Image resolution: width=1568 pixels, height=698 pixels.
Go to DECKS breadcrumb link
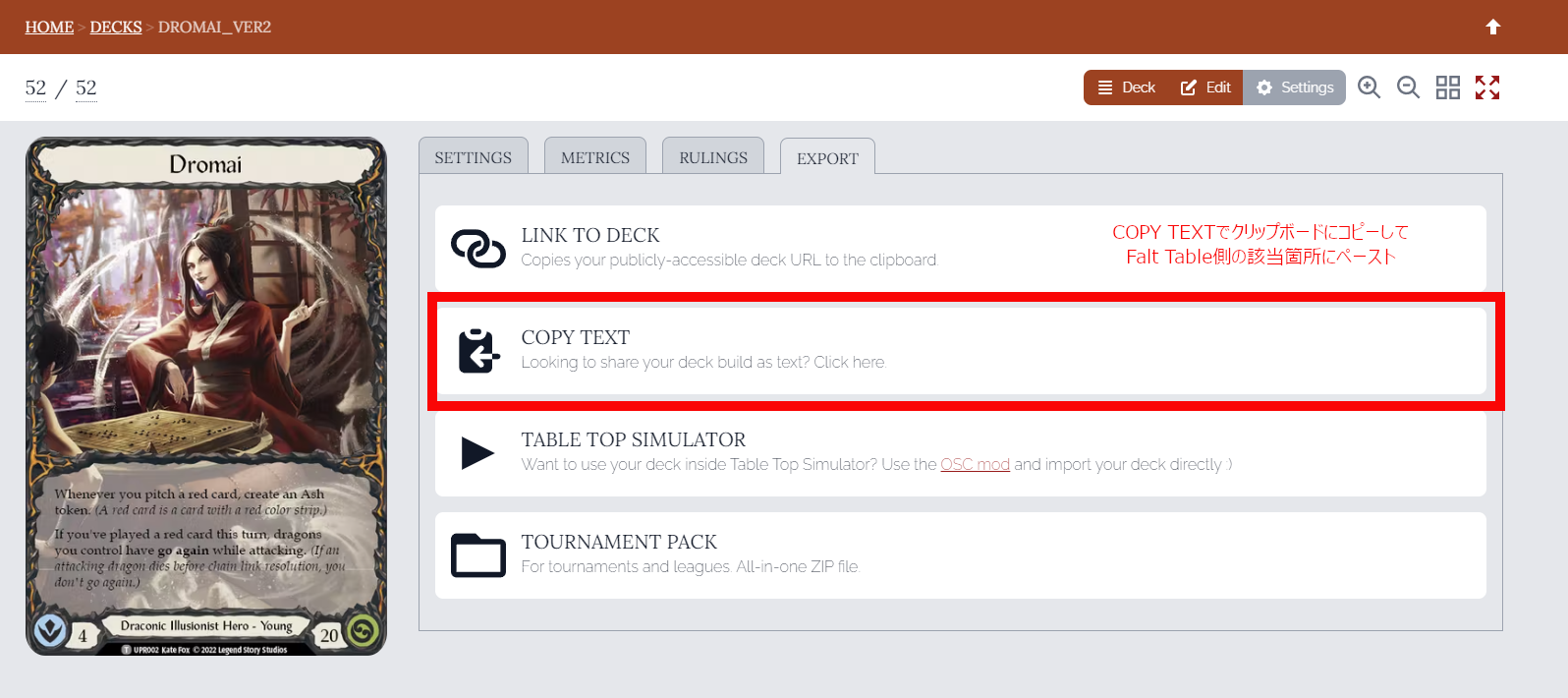pyautogui.click(x=116, y=27)
